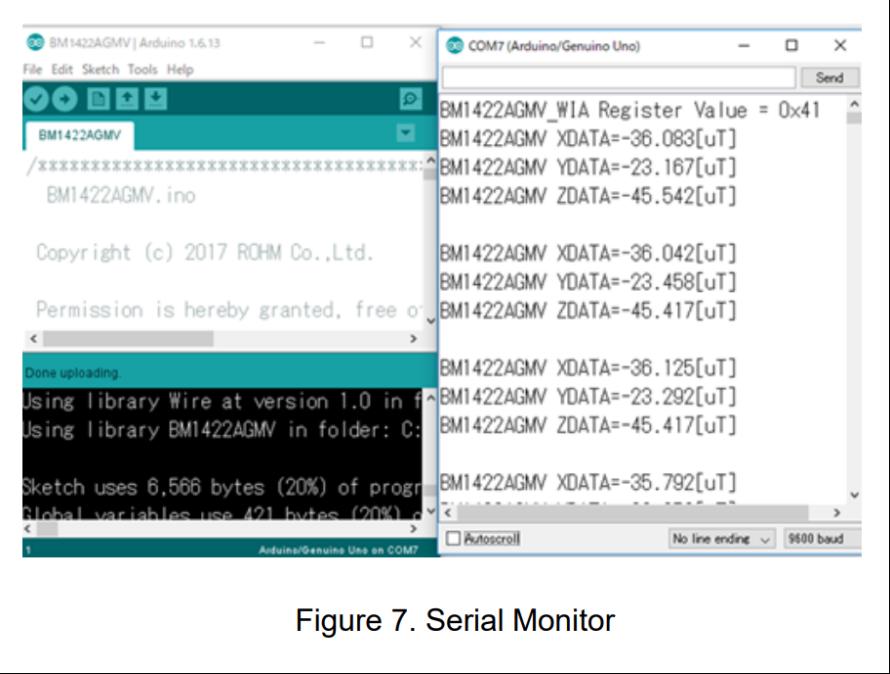The image size is (890, 674).
Task: Click the Copyright (c) 2017 ROHM code line
Action: tap(204, 253)
